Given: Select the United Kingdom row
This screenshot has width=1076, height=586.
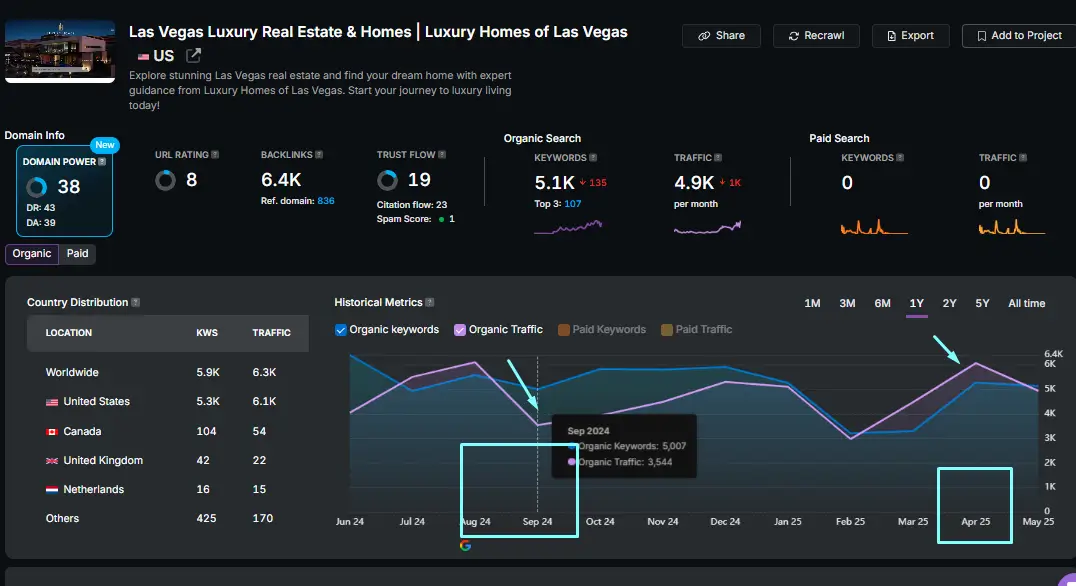Looking at the screenshot, I should [x=167, y=460].
